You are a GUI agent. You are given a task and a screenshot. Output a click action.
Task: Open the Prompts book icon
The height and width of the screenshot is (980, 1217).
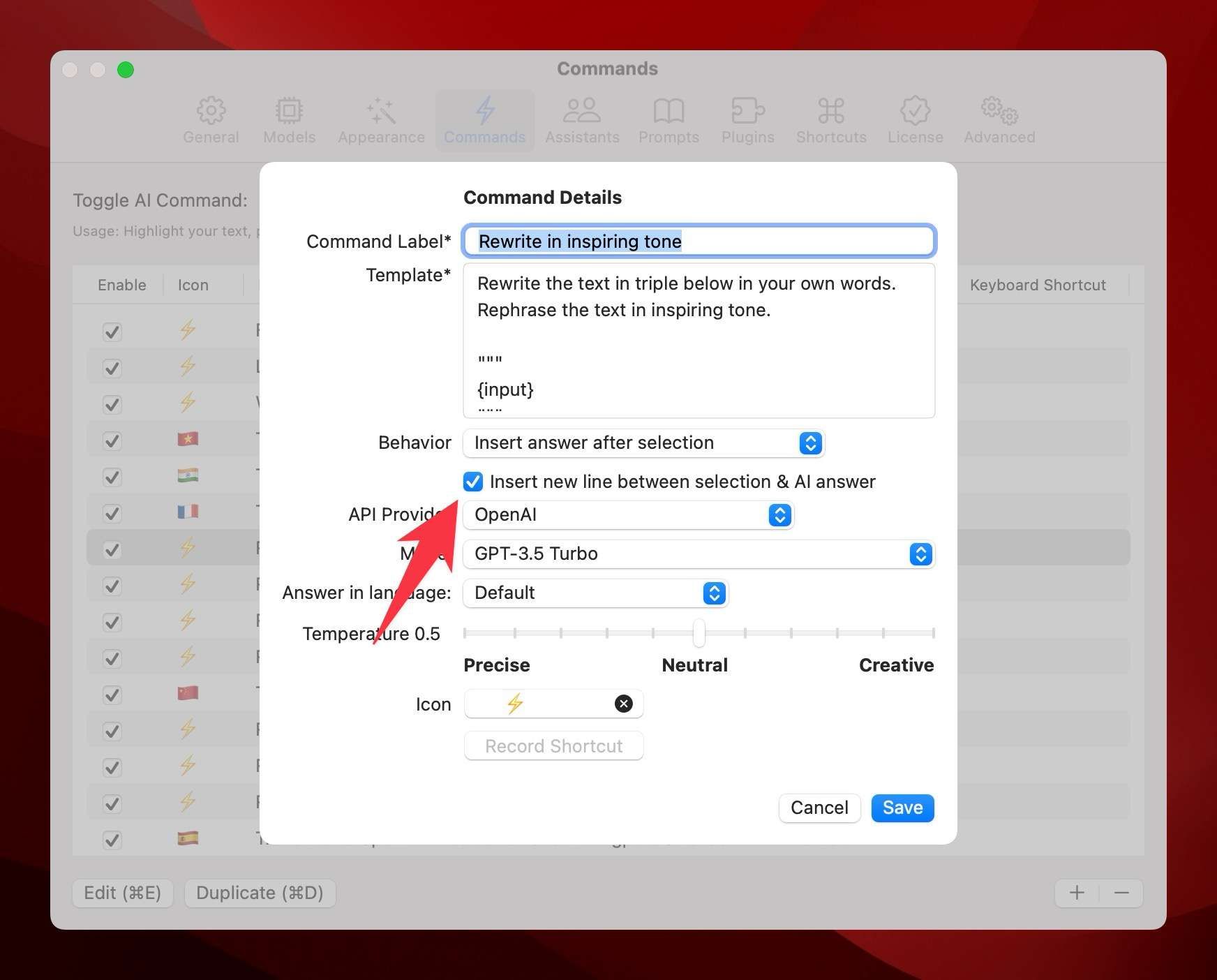pyautogui.click(x=669, y=111)
